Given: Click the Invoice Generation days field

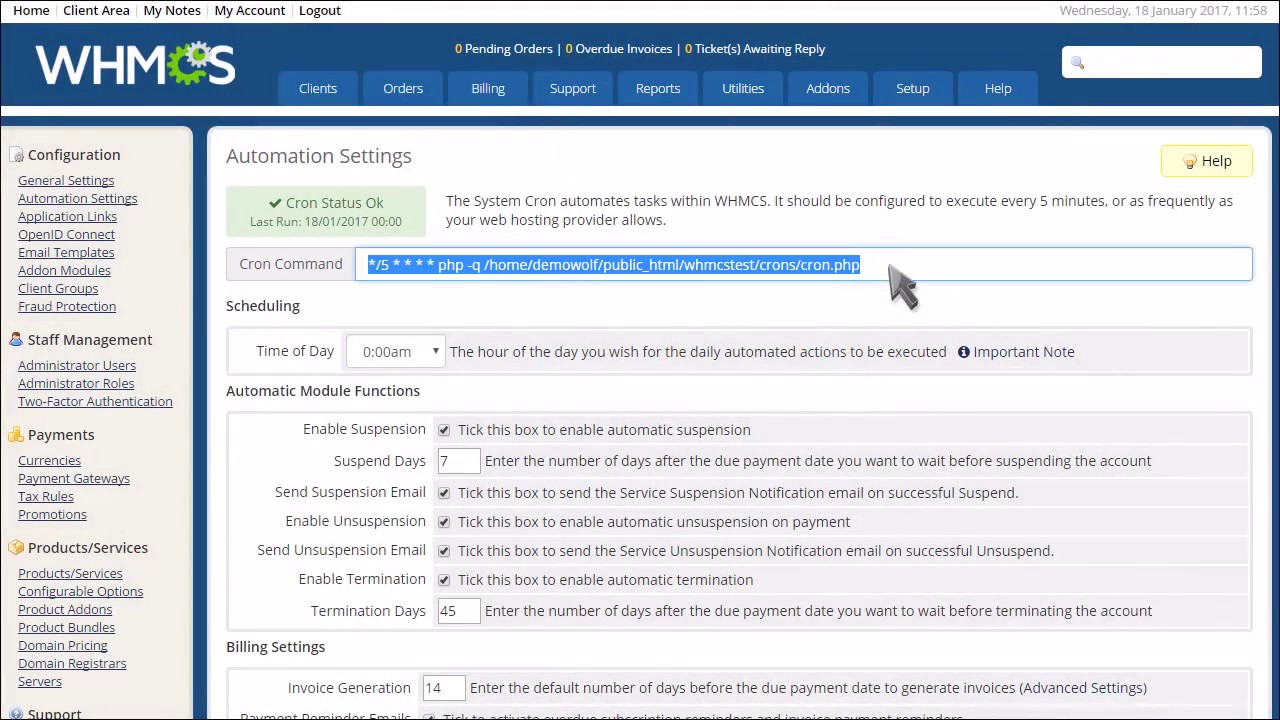Looking at the screenshot, I should click(x=444, y=688).
